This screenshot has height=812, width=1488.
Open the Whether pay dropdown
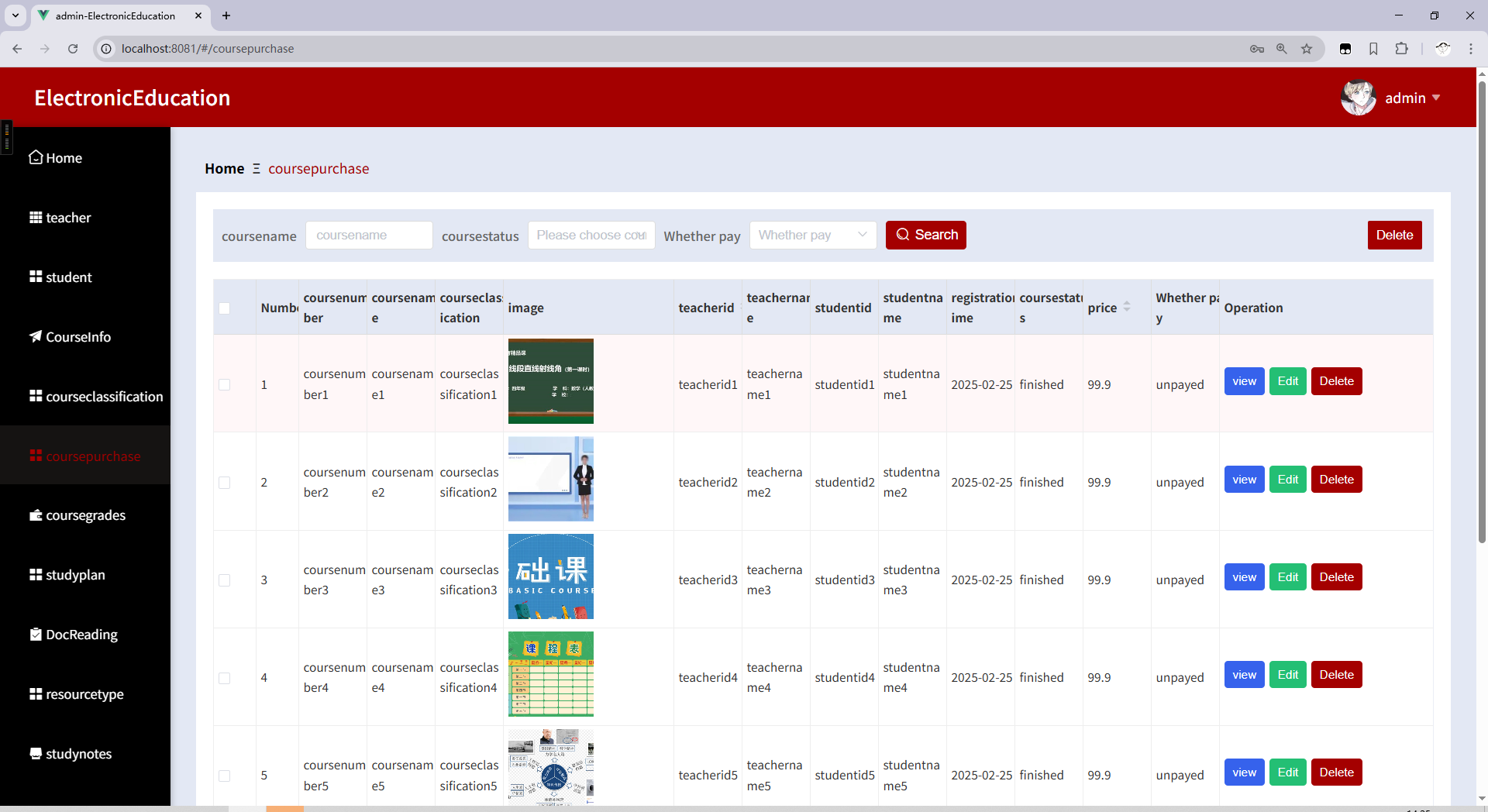coord(813,235)
